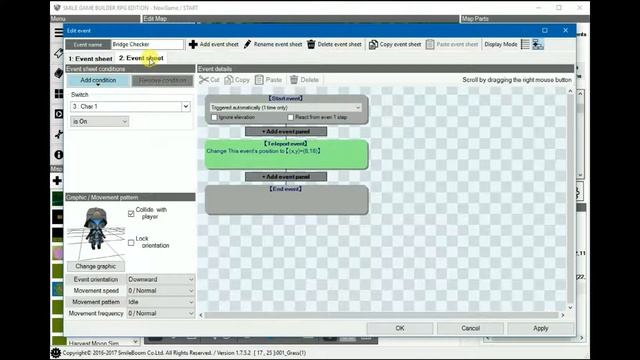Click the Add event sheet label
The height and width of the screenshot is (360, 640).
tap(219, 44)
